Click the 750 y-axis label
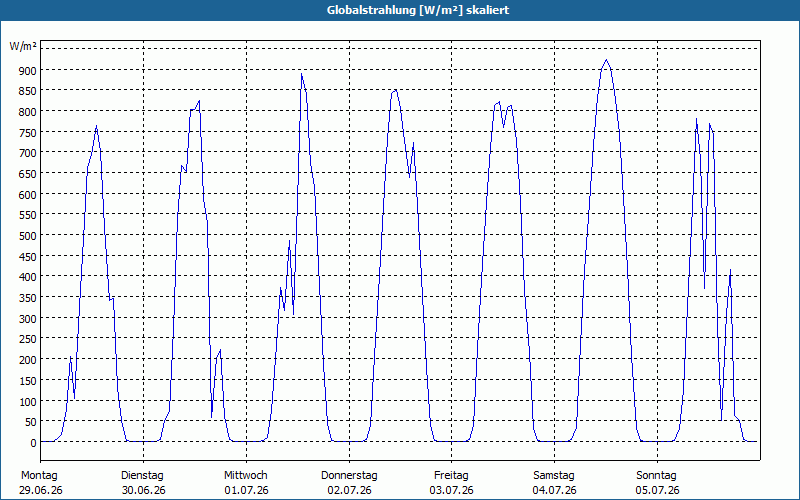 (28, 133)
